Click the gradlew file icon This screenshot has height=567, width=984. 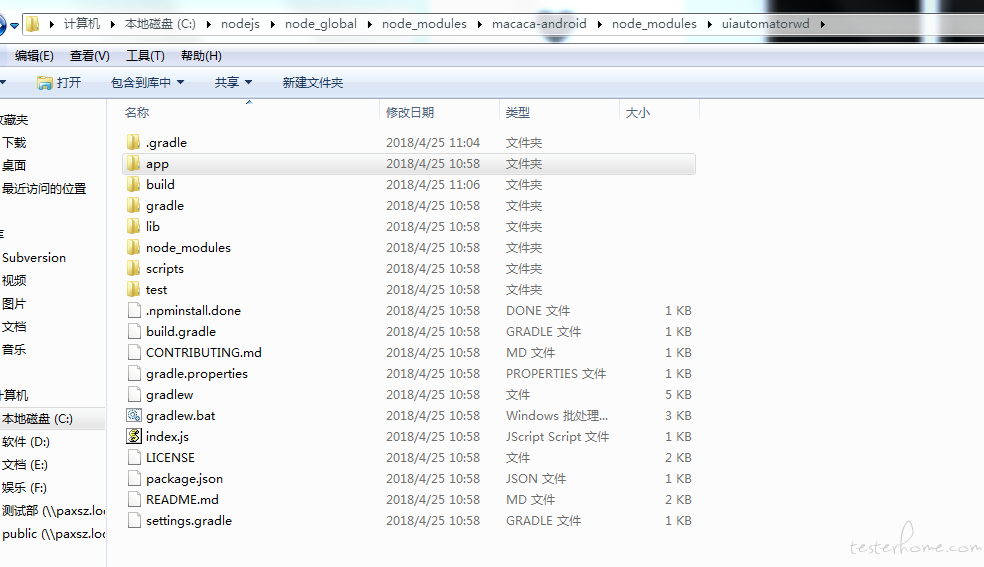click(134, 395)
